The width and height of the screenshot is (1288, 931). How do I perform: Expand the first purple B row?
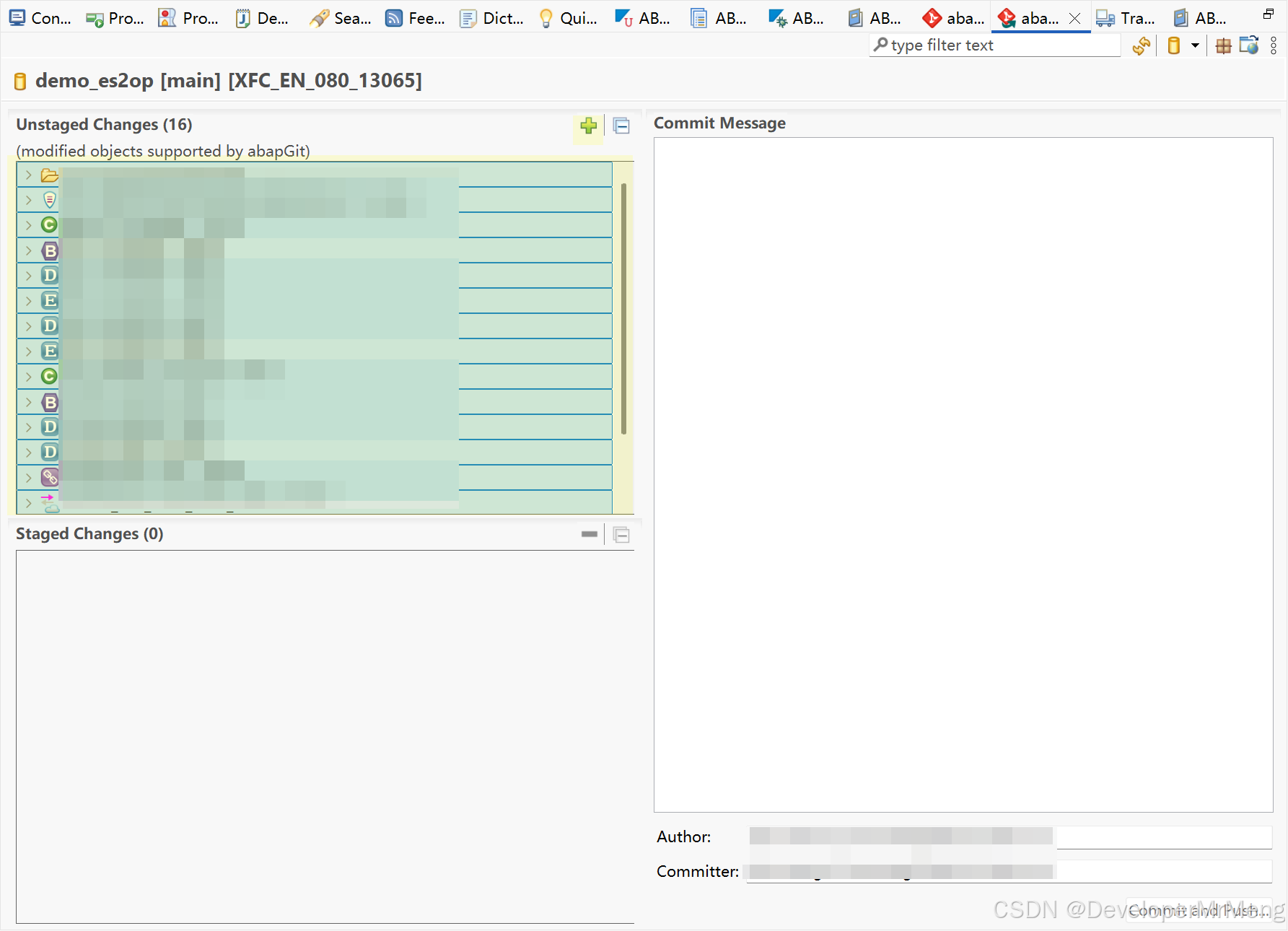(x=28, y=250)
